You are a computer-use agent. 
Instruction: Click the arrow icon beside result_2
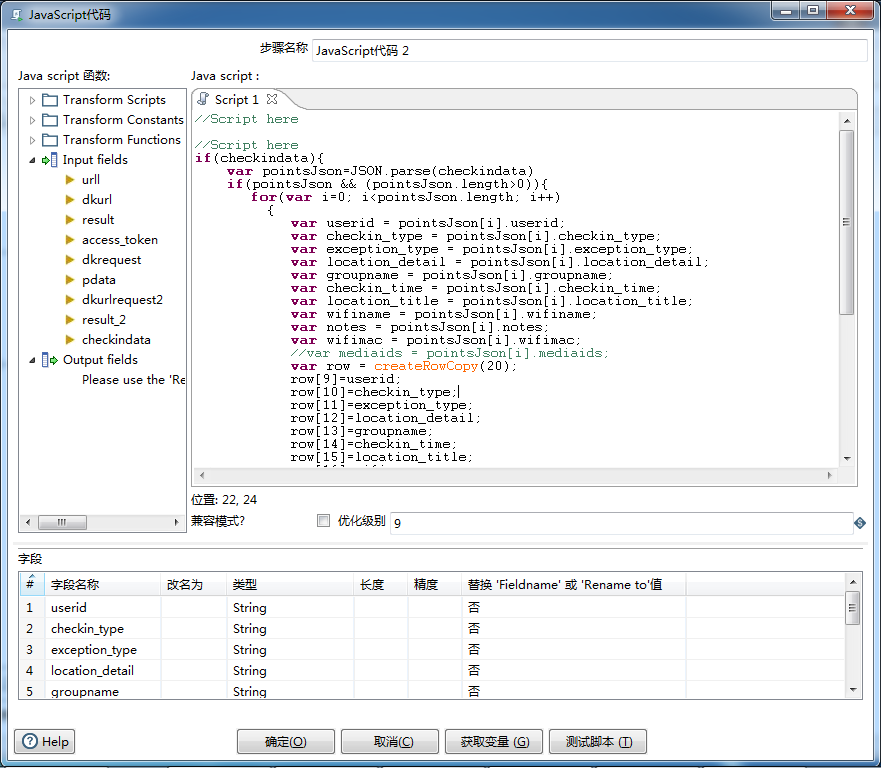click(x=70, y=320)
